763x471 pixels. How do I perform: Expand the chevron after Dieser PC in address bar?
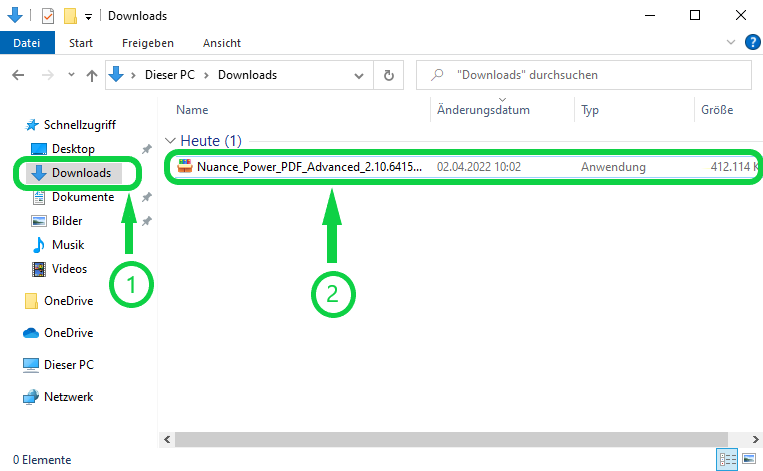tap(206, 75)
